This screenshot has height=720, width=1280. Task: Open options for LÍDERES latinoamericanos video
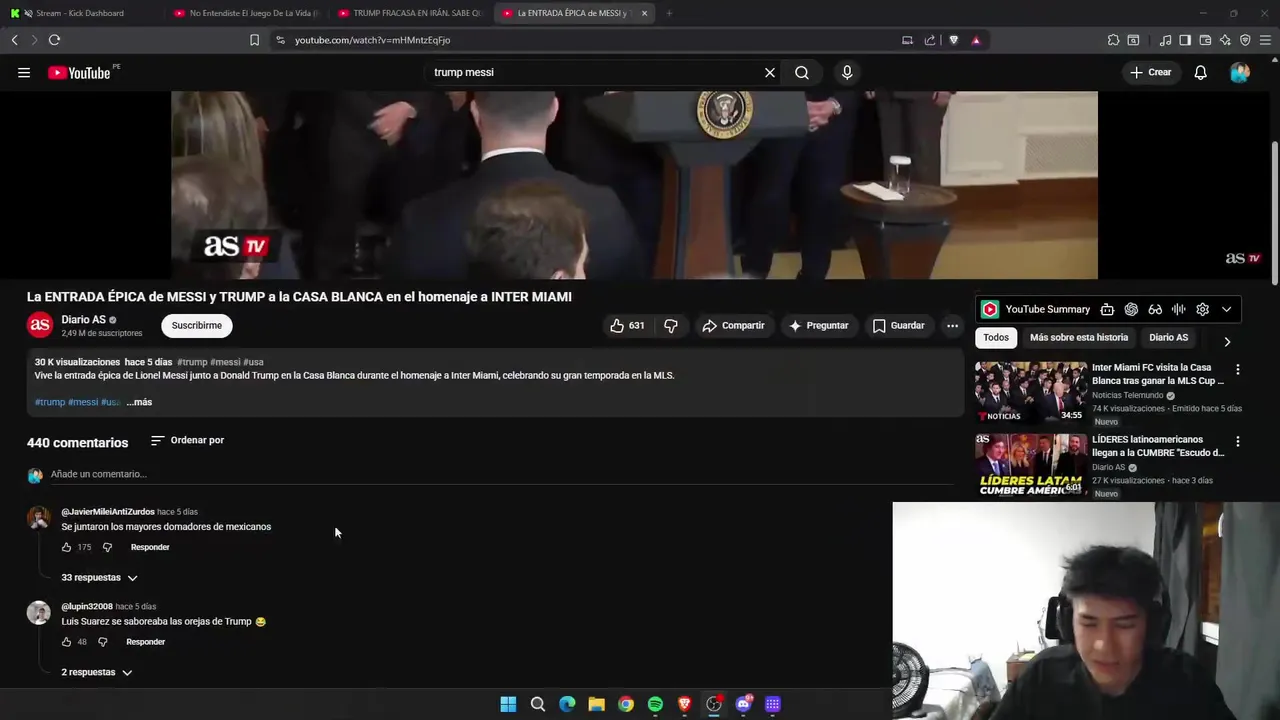(1238, 441)
